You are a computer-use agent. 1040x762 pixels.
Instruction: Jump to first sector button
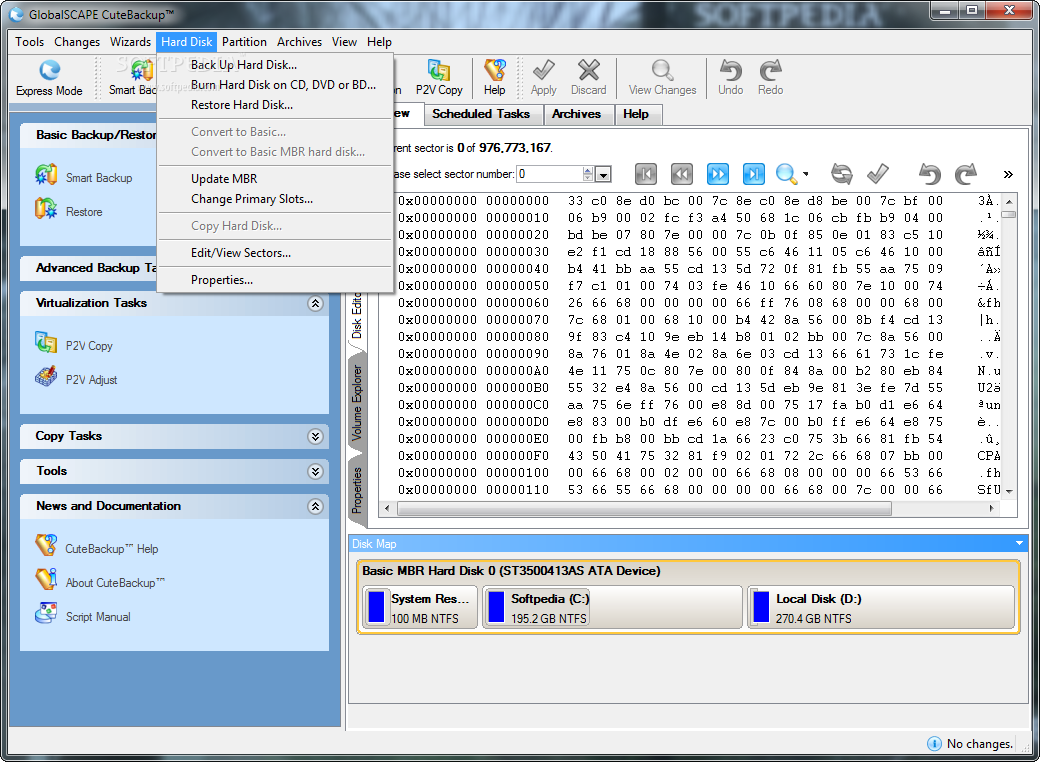645,174
